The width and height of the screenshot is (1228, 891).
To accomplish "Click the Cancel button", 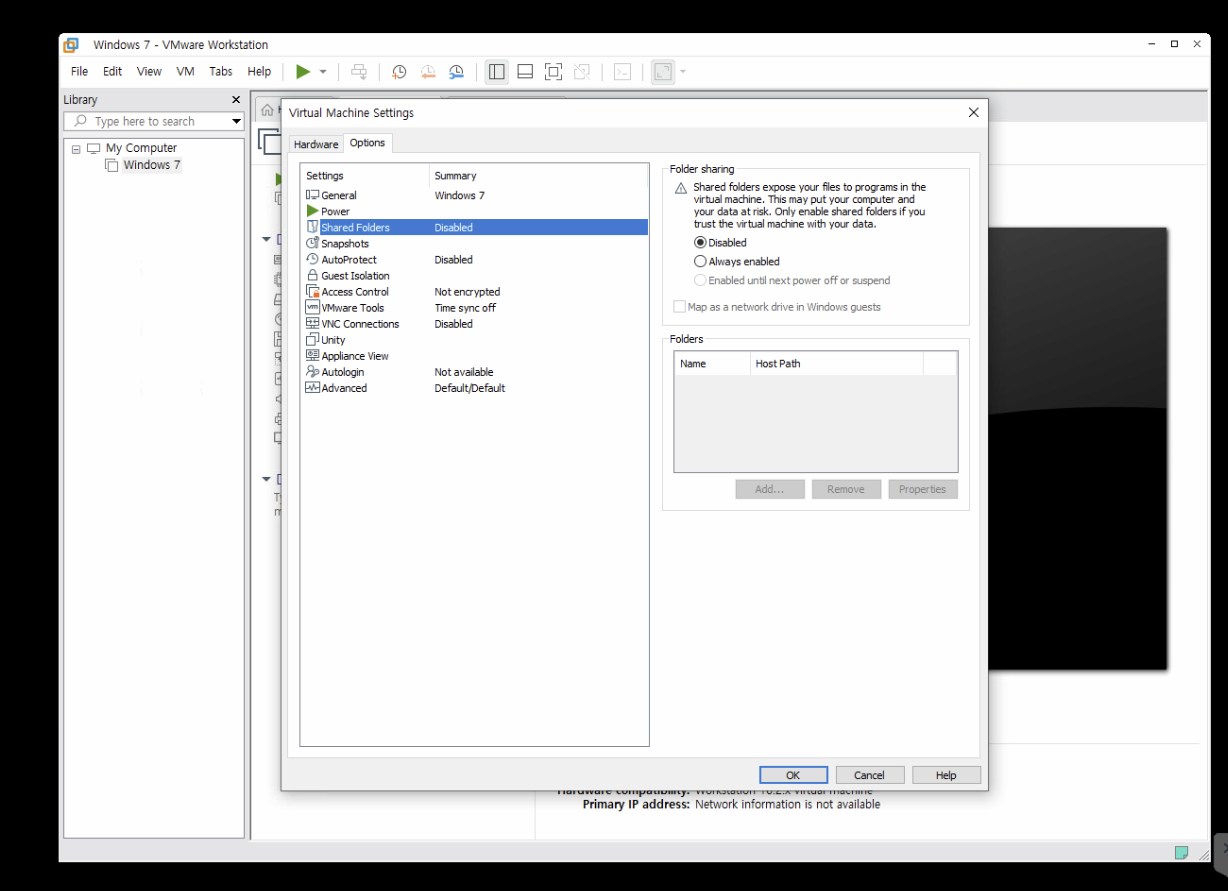I will [x=869, y=775].
